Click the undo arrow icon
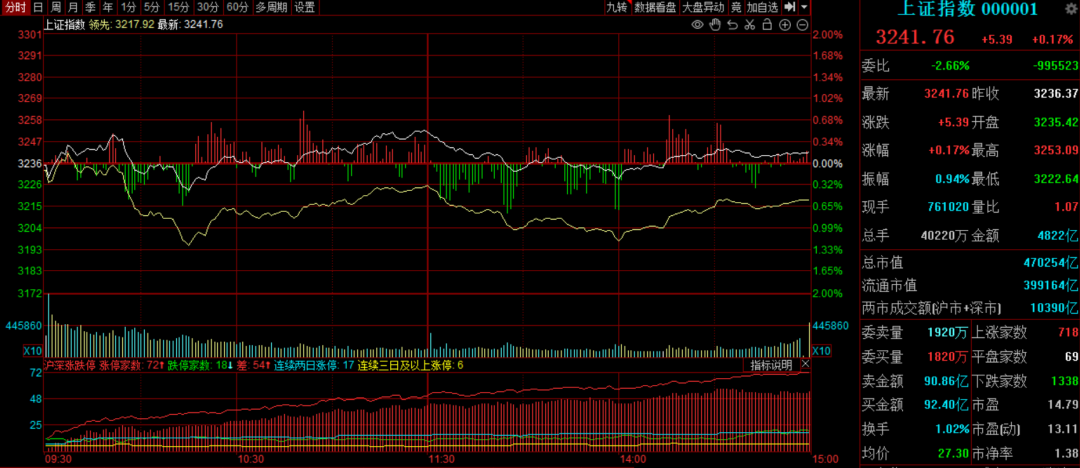The height and width of the screenshot is (468, 1080). (732, 25)
